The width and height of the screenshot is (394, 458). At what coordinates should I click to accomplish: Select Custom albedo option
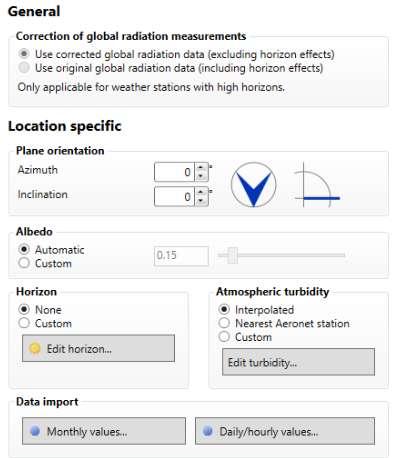click(24, 263)
